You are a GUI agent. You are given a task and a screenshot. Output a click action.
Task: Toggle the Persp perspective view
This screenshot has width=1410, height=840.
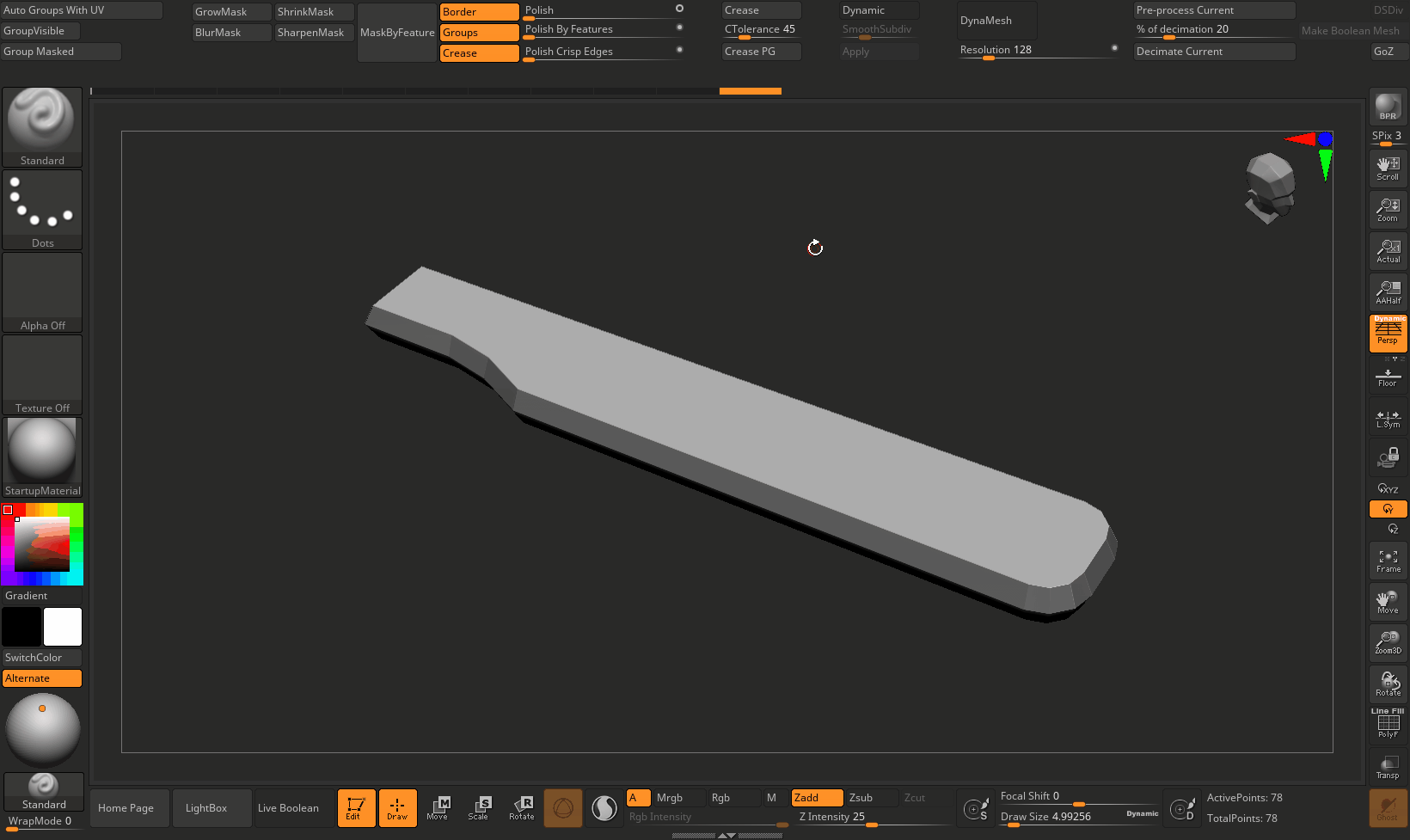1388,334
